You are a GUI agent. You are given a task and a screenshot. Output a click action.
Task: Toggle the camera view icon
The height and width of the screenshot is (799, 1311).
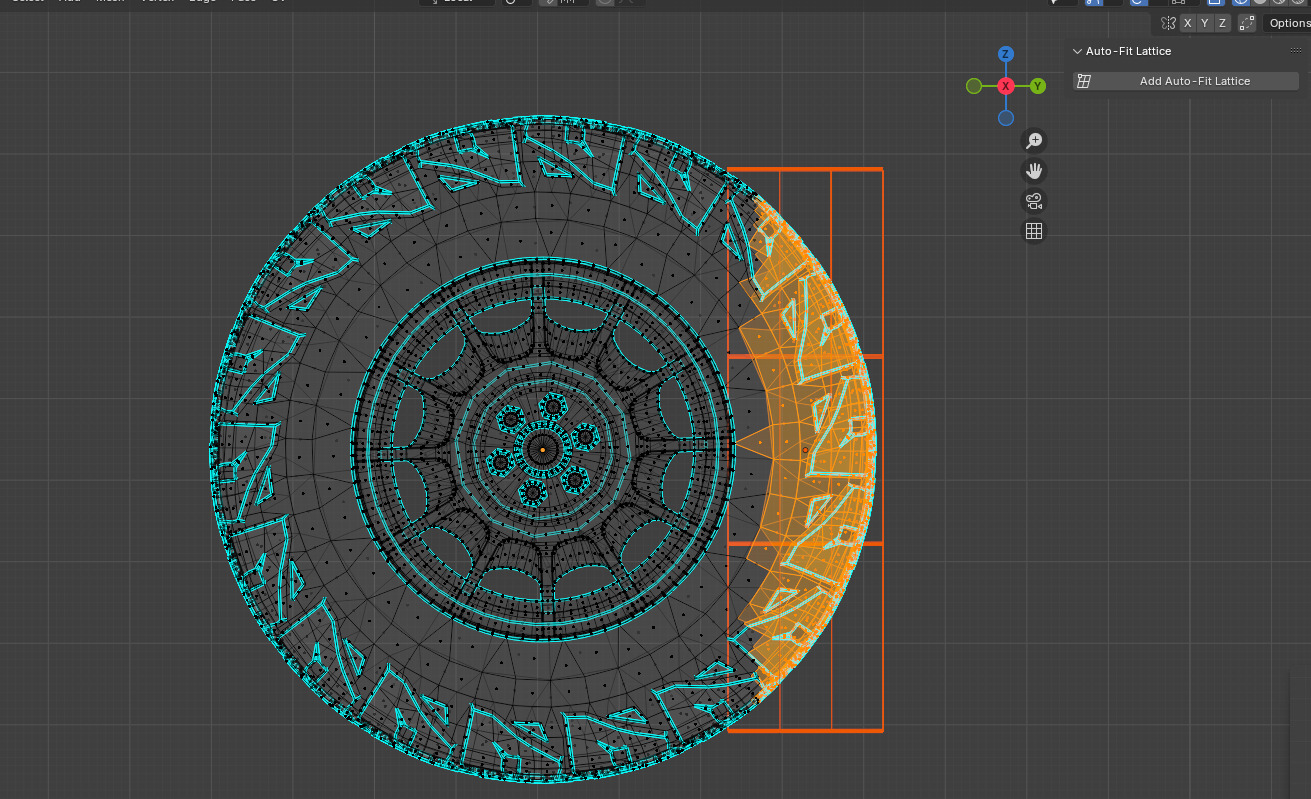tap(1034, 201)
